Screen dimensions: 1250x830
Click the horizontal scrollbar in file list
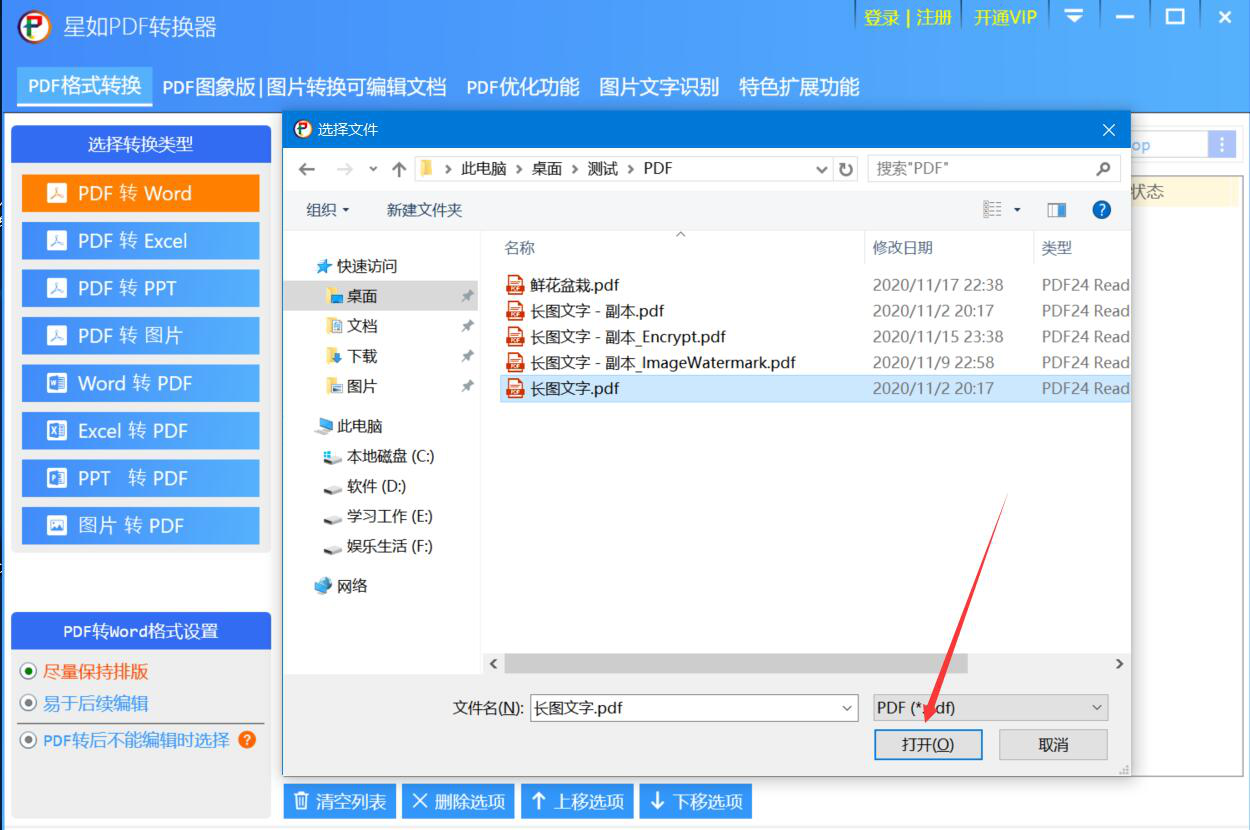736,664
